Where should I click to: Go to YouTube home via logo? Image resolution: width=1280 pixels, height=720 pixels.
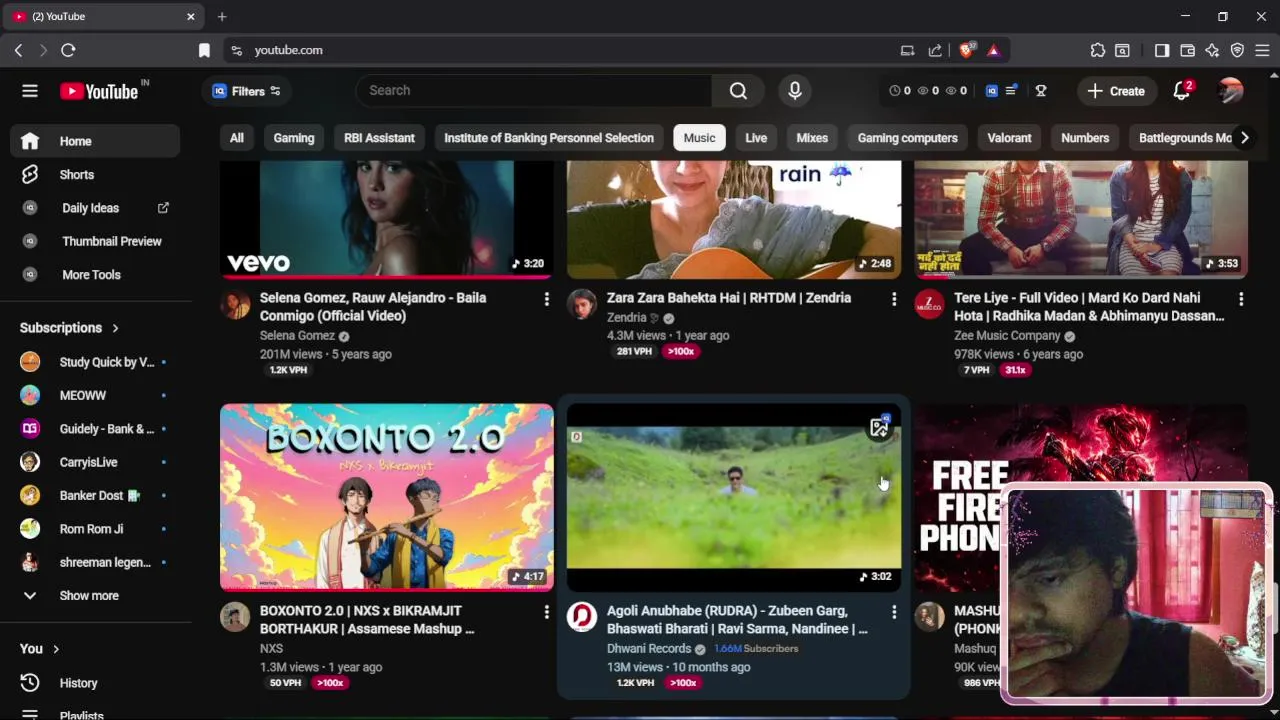[x=99, y=91]
